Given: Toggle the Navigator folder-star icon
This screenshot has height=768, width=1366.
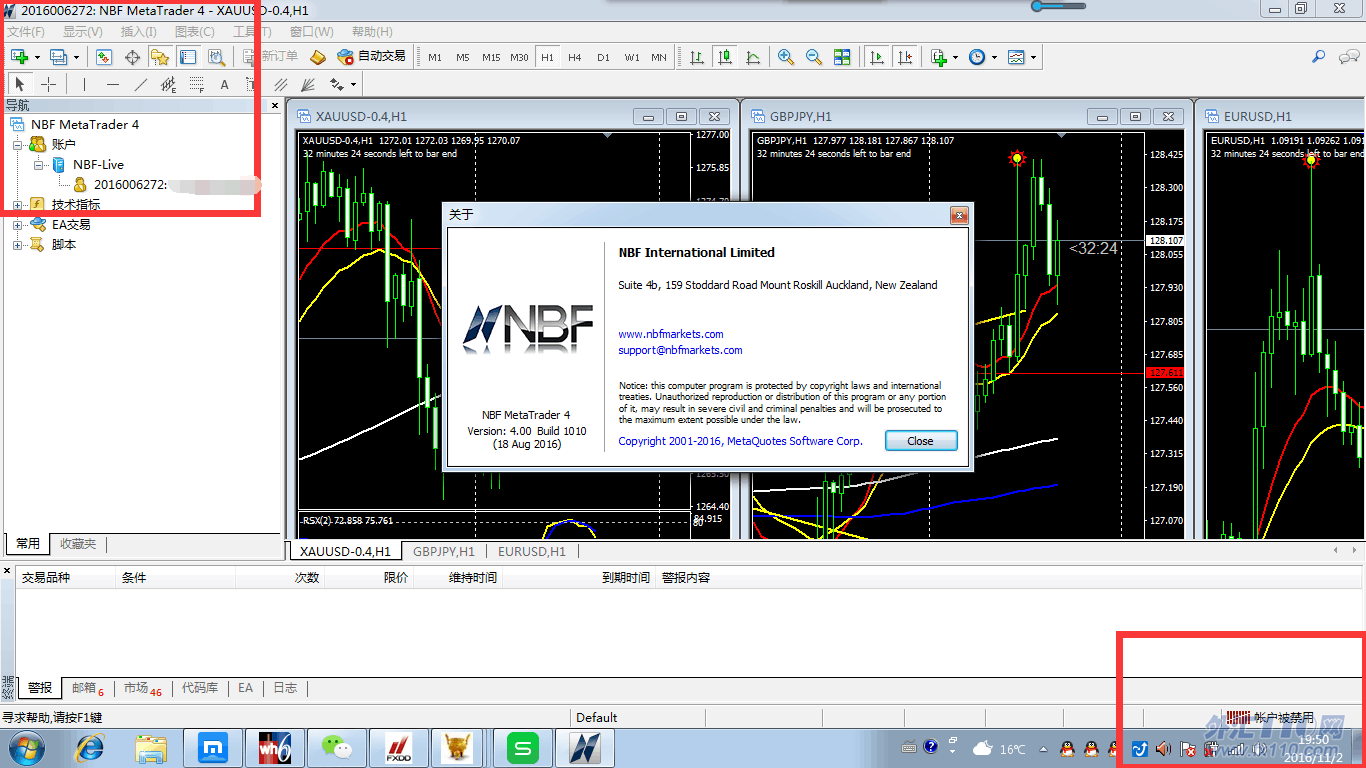Looking at the screenshot, I should pos(160,57).
